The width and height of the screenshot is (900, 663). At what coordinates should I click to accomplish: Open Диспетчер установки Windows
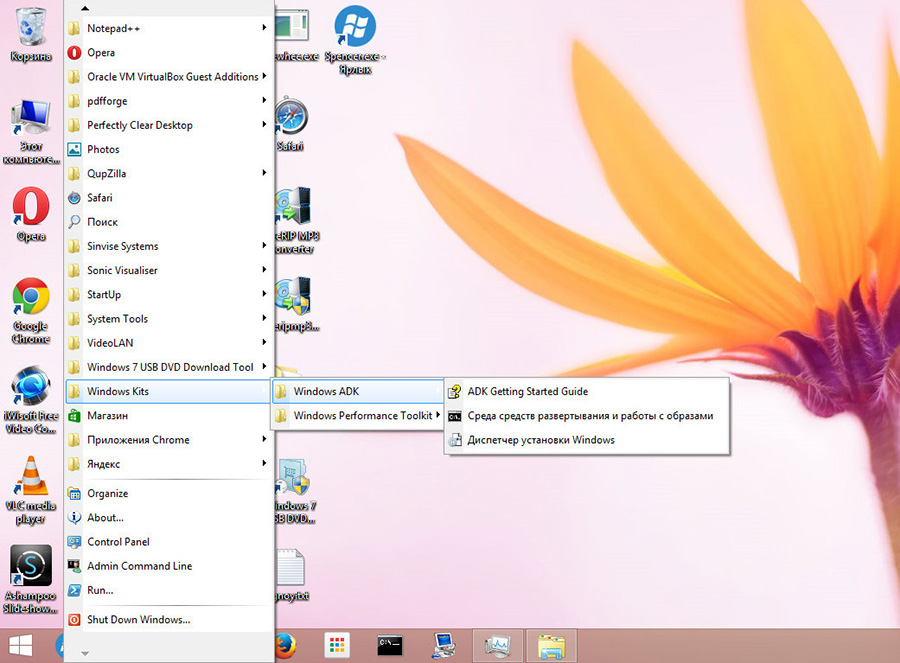[x=587, y=440]
